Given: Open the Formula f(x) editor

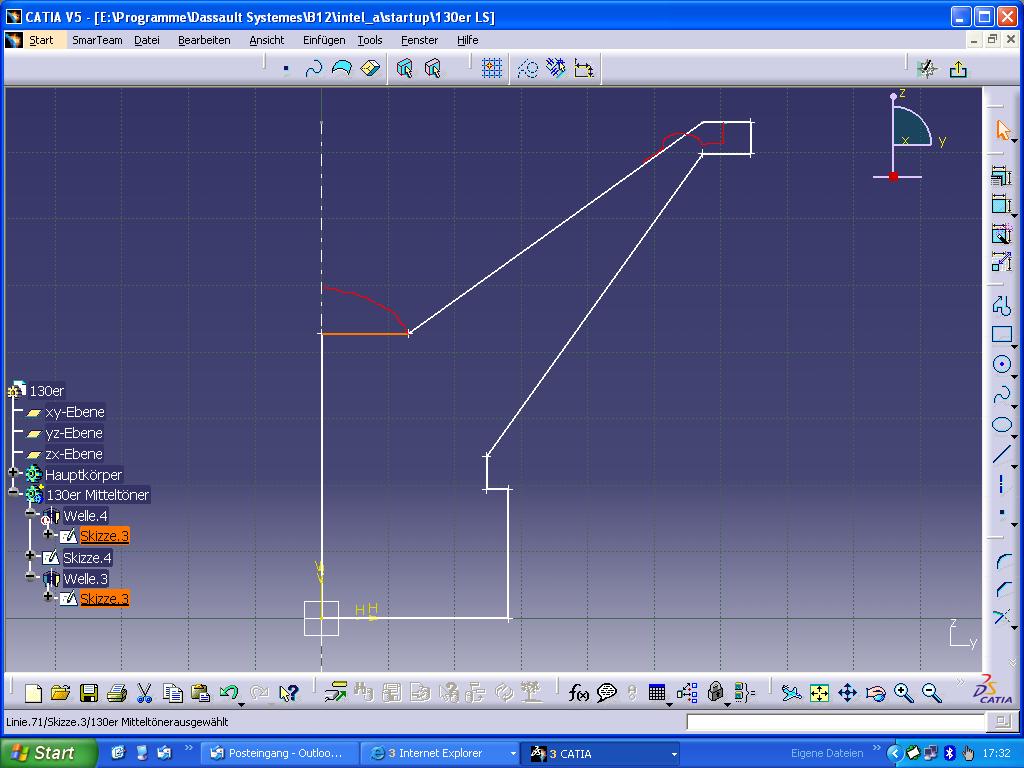Looking at the screenshot, I should pyautogui.click(x=578, y=693).
